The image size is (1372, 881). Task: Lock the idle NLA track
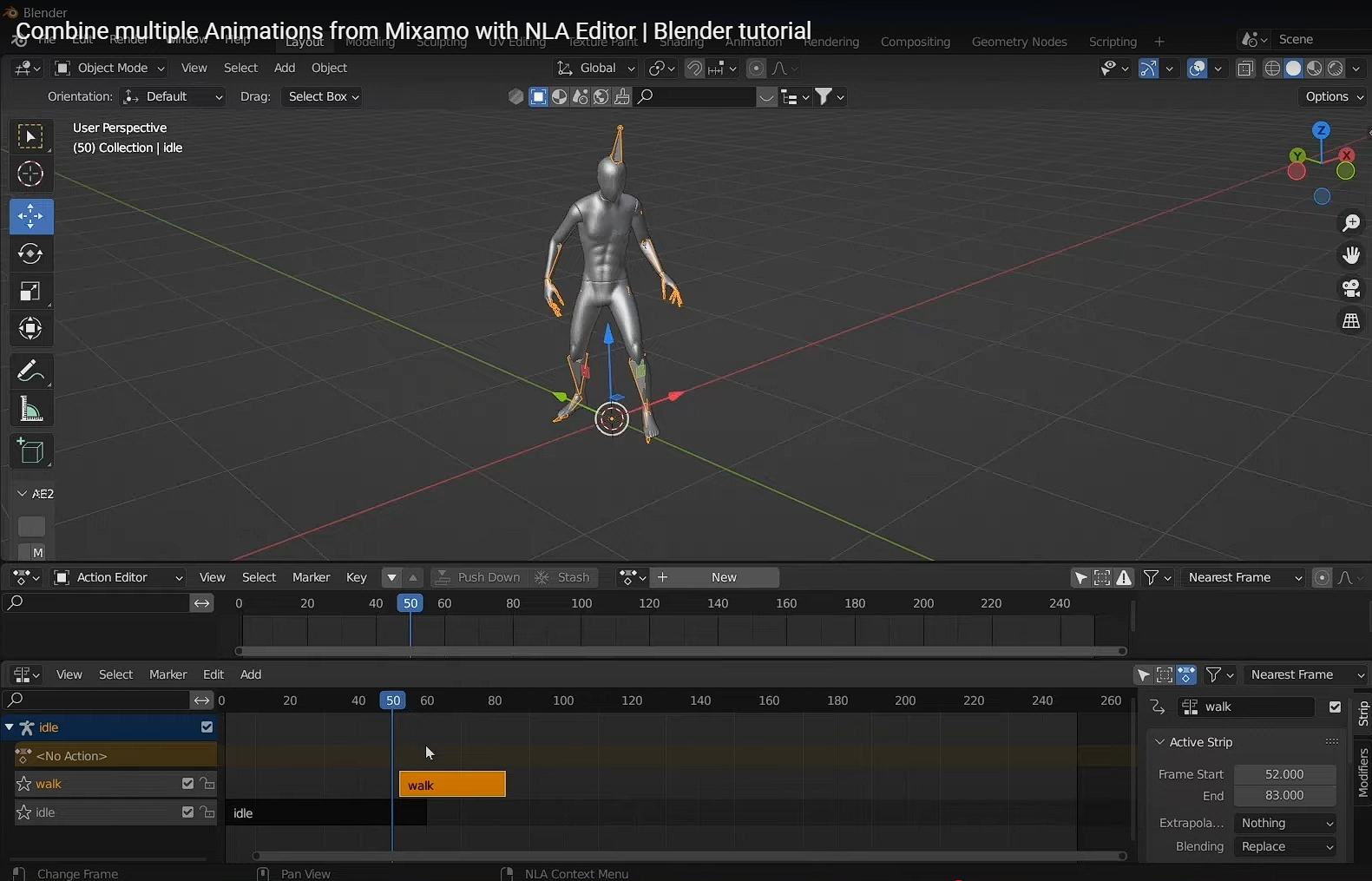click(x=207, y=812)
